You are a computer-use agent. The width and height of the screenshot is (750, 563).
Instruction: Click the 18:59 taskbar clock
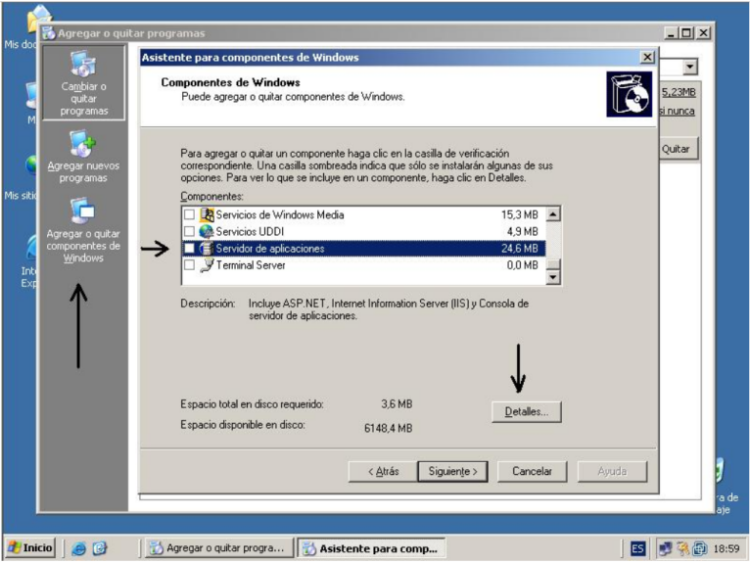pos(726,549)
